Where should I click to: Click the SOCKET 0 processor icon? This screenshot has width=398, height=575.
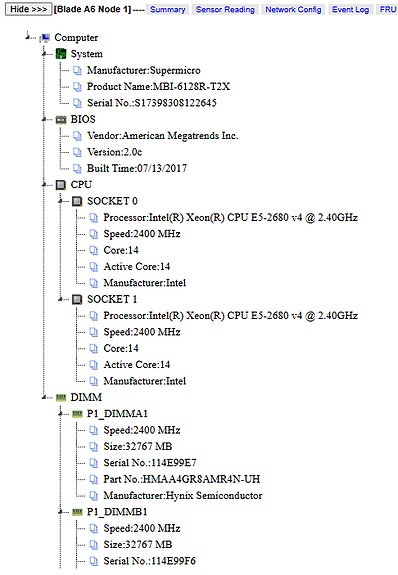[77, 201]
